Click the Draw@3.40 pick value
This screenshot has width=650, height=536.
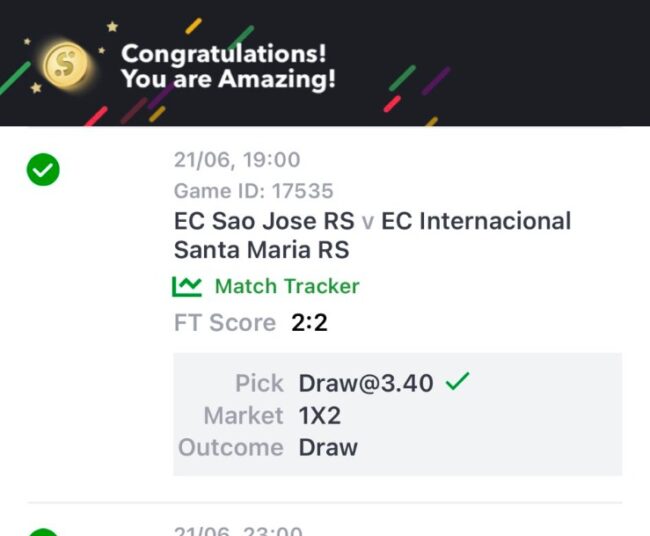tap(366, 383)
